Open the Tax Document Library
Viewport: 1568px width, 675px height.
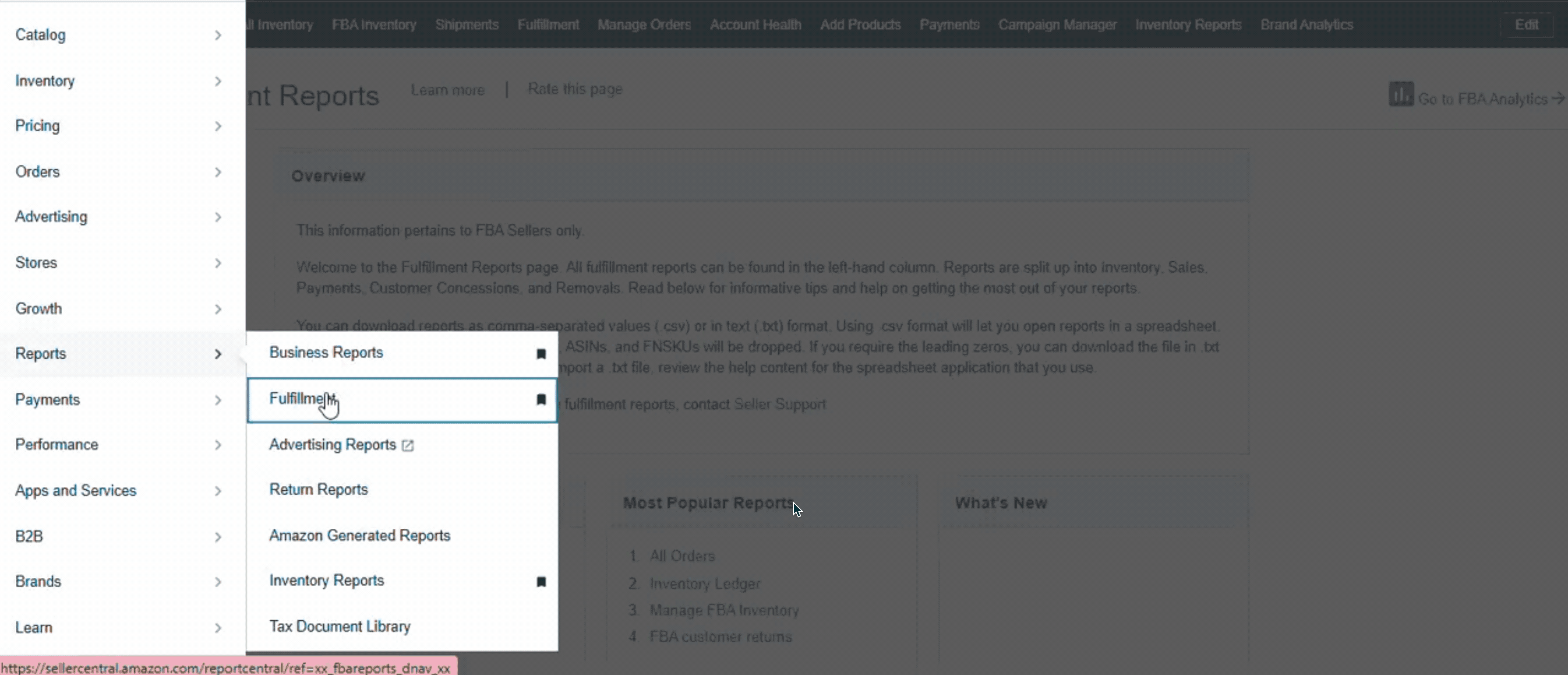(x=339, y=626)
